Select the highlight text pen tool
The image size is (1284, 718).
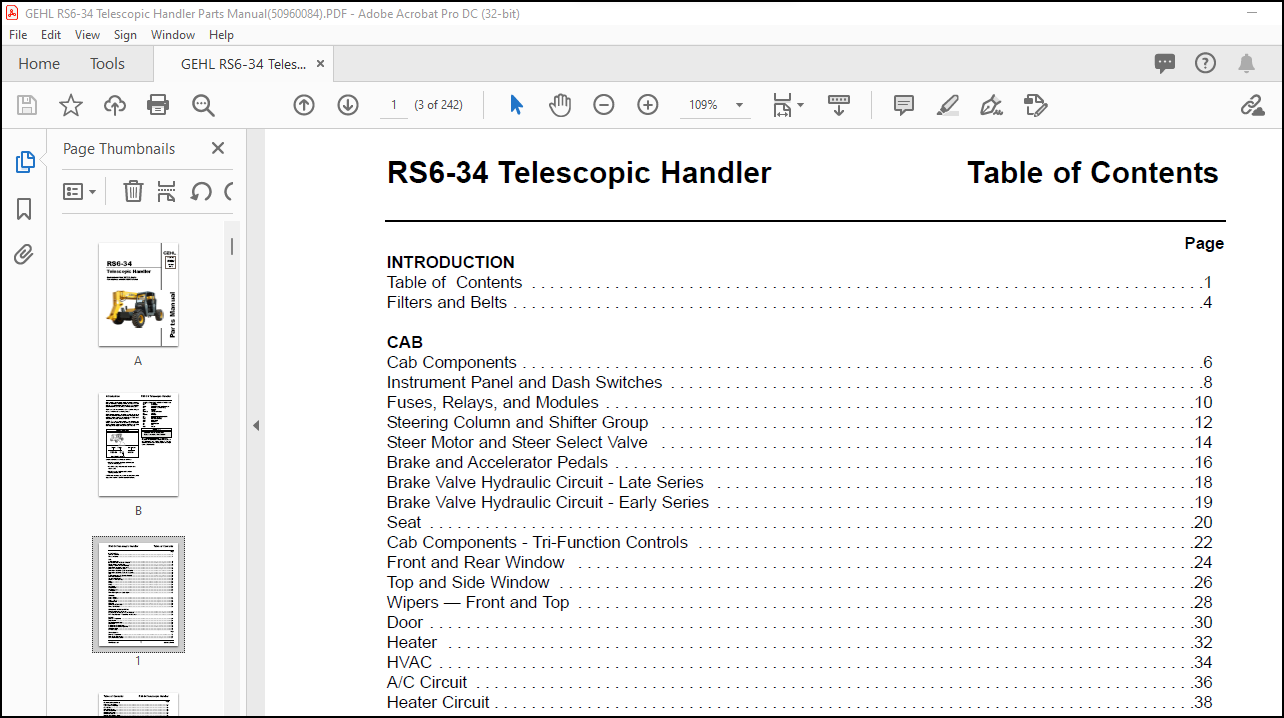[948, 105]
